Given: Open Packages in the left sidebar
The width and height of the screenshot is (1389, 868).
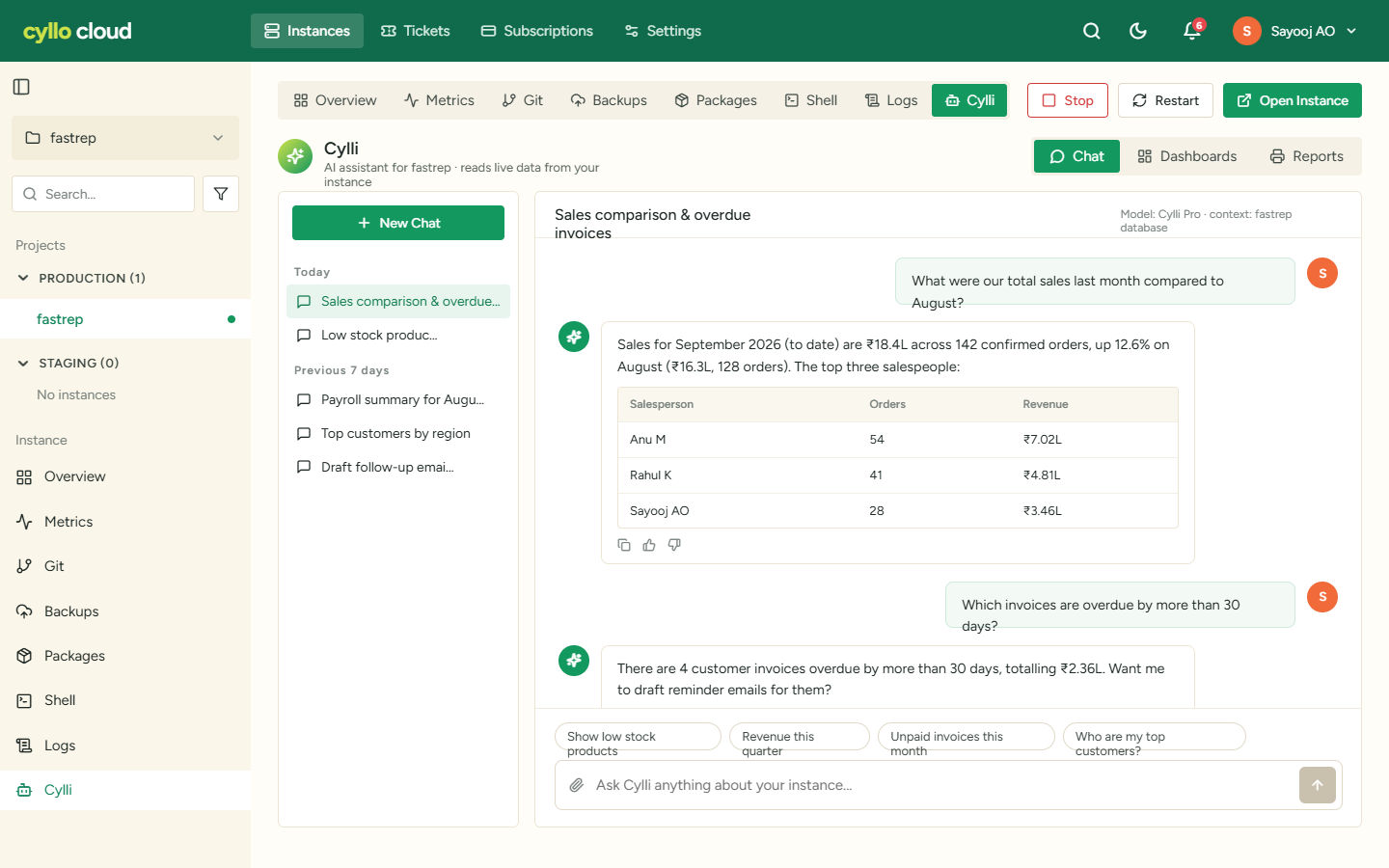Looking at the screenshot, I should [x=125, y=656].
